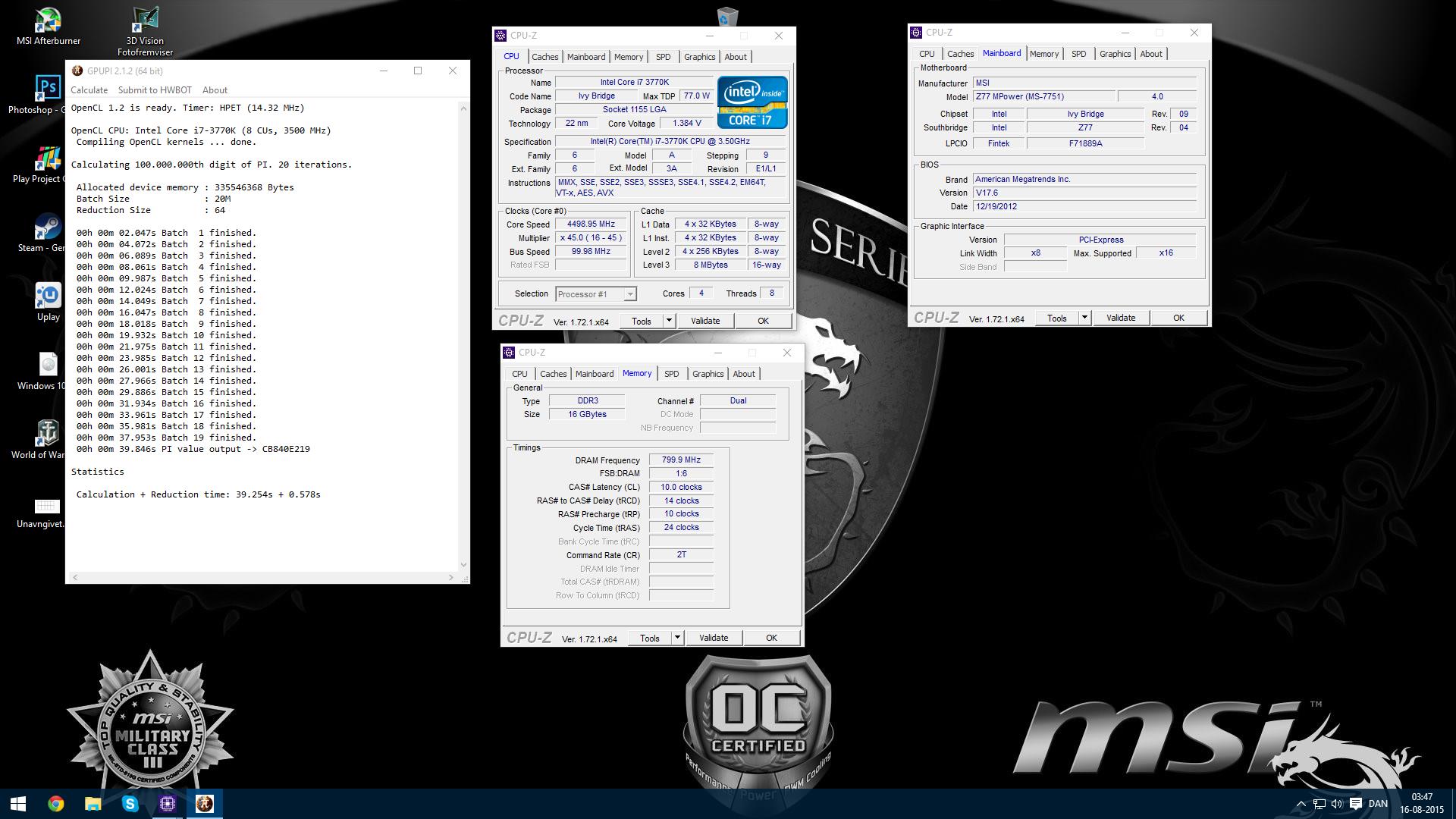Open Skype from taskbar
The width and height of the screenshot is (1456, 819).
coord(130,803)
